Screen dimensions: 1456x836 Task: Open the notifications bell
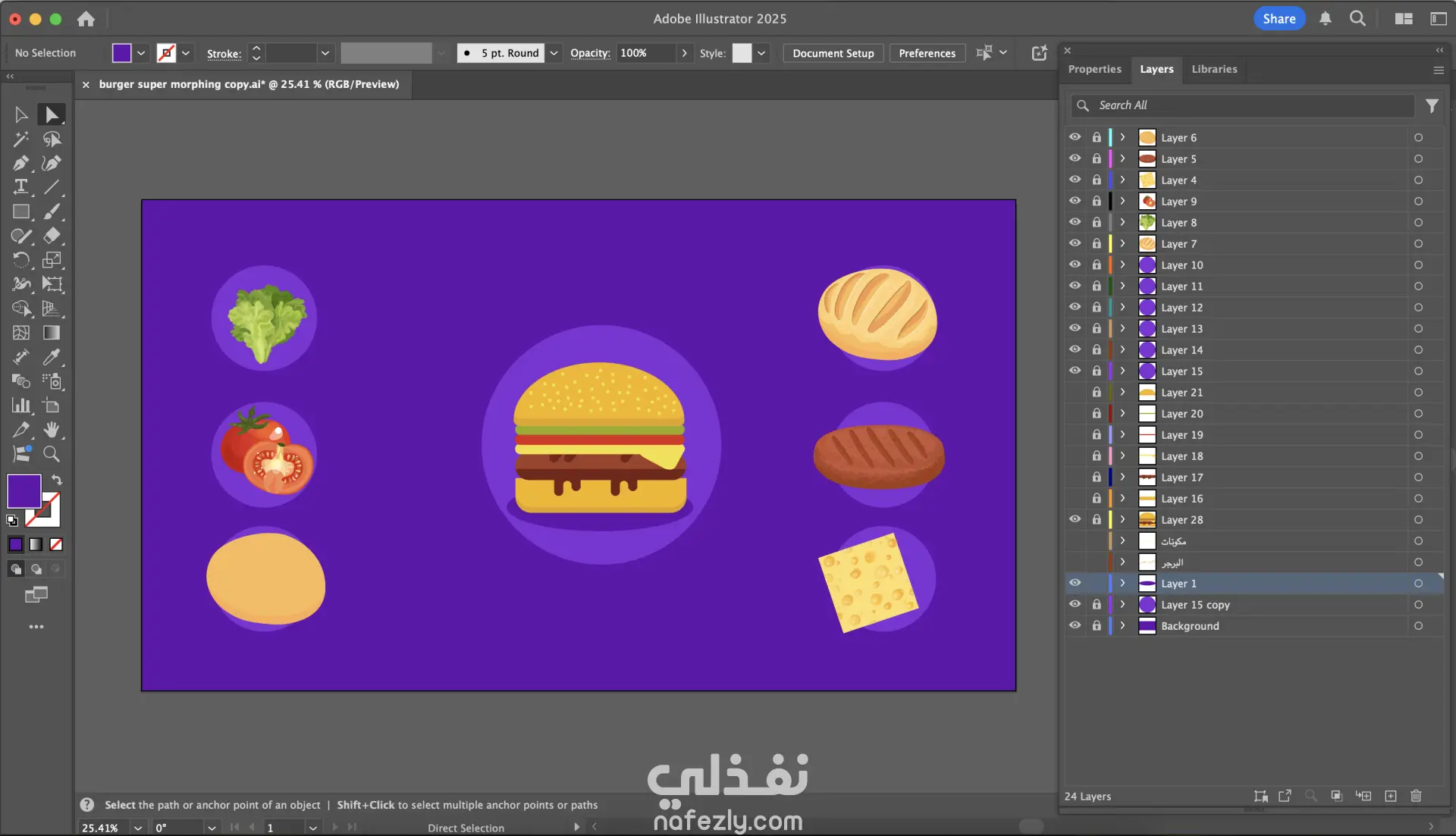tap(1325, 19)
